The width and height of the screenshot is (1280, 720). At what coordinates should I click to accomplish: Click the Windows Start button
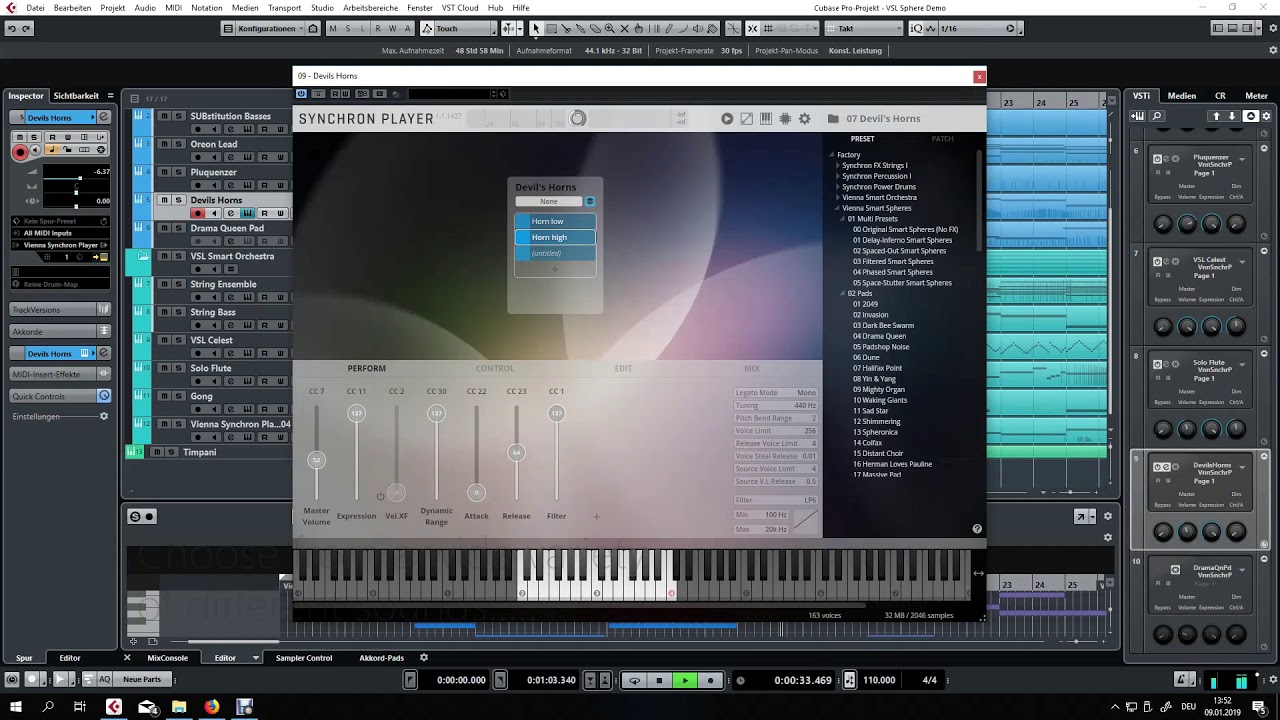[x=16, y=706]
